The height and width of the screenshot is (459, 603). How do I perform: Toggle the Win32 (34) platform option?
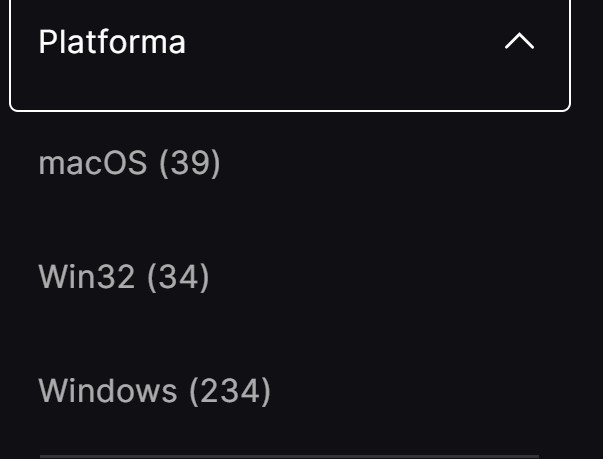(124, 277)
